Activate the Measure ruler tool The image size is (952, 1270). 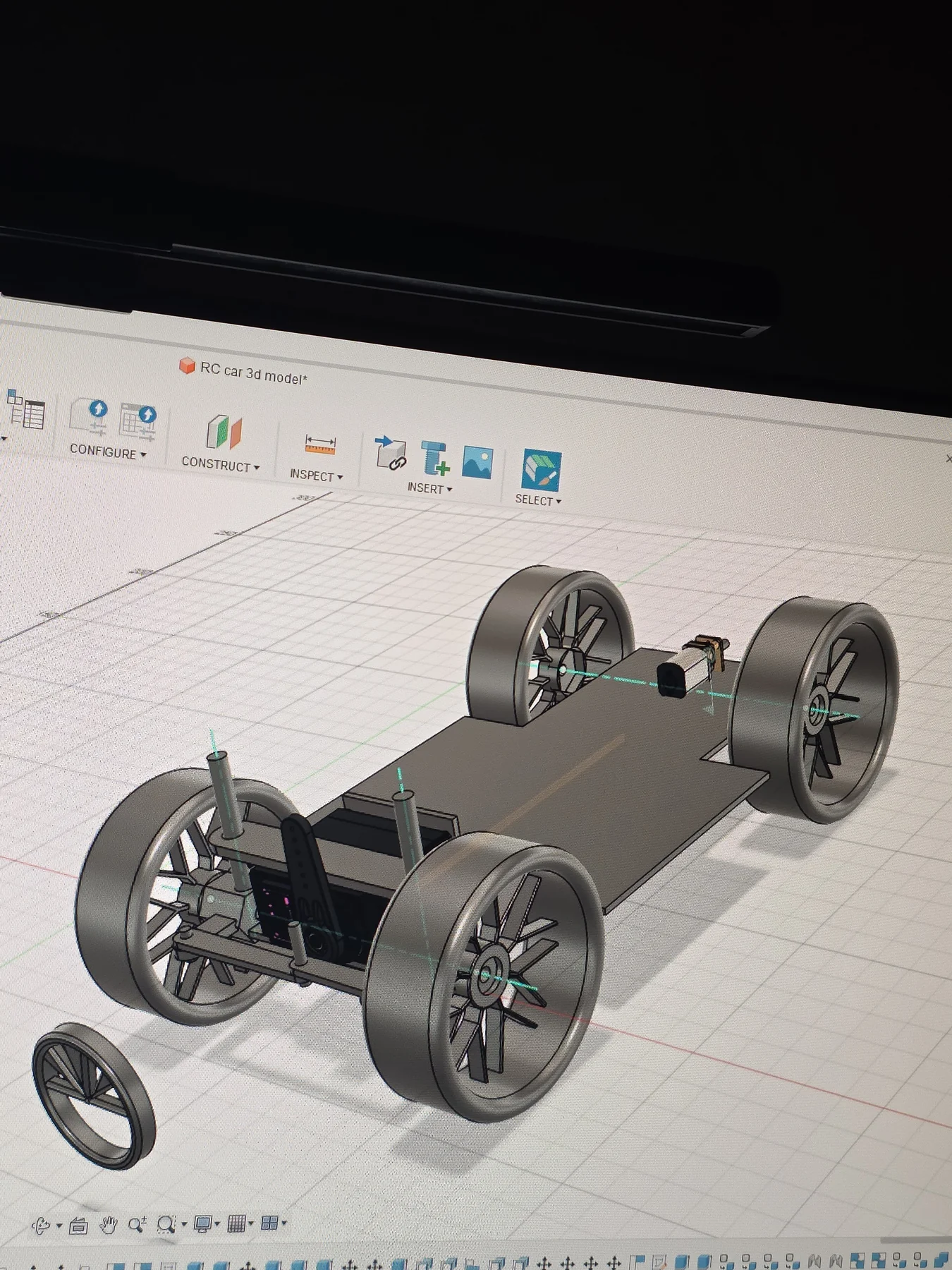319,445
